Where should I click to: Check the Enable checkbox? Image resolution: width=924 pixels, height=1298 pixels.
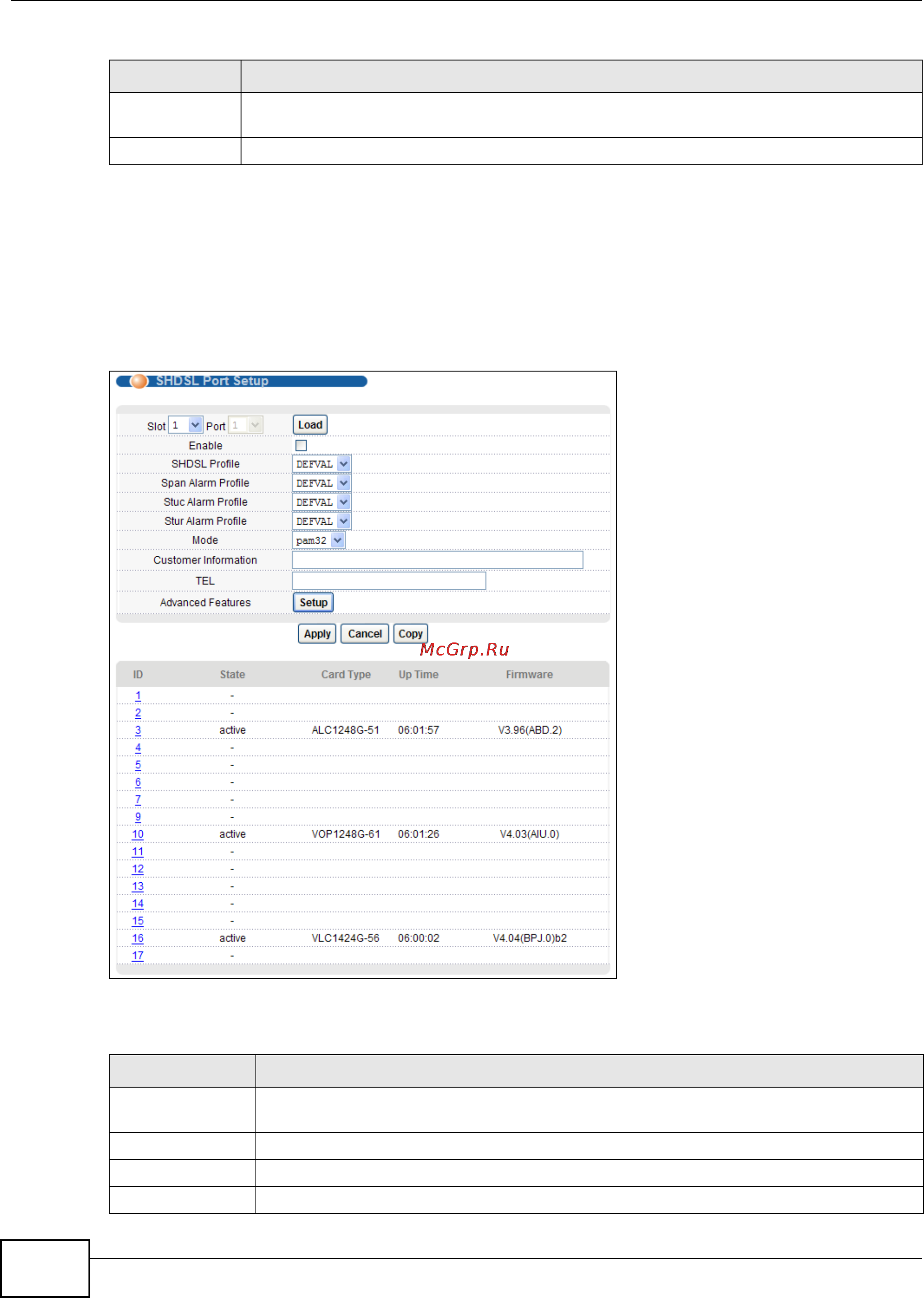(x=301, y=446)
